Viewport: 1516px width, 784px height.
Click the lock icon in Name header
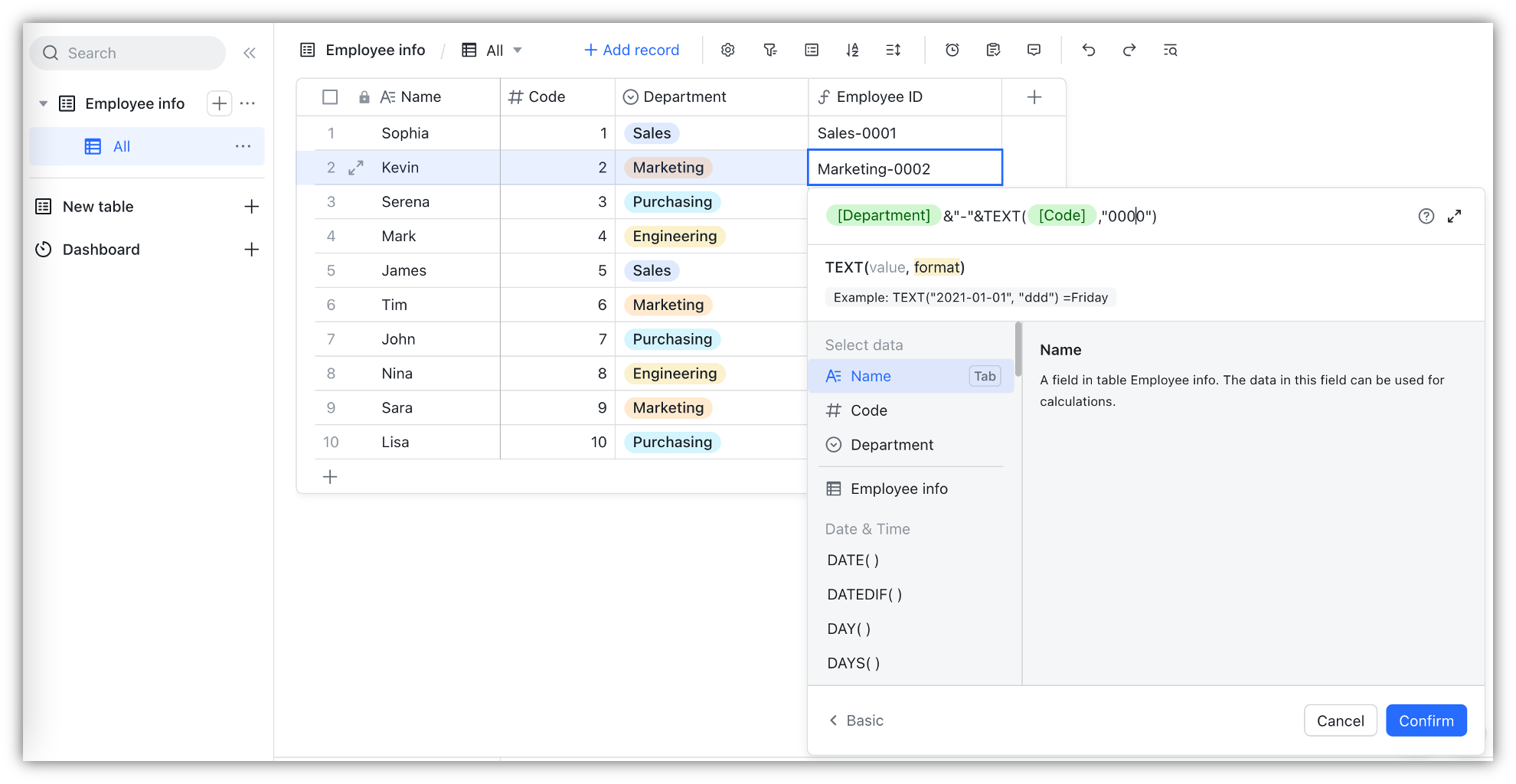tap(364, 97)
